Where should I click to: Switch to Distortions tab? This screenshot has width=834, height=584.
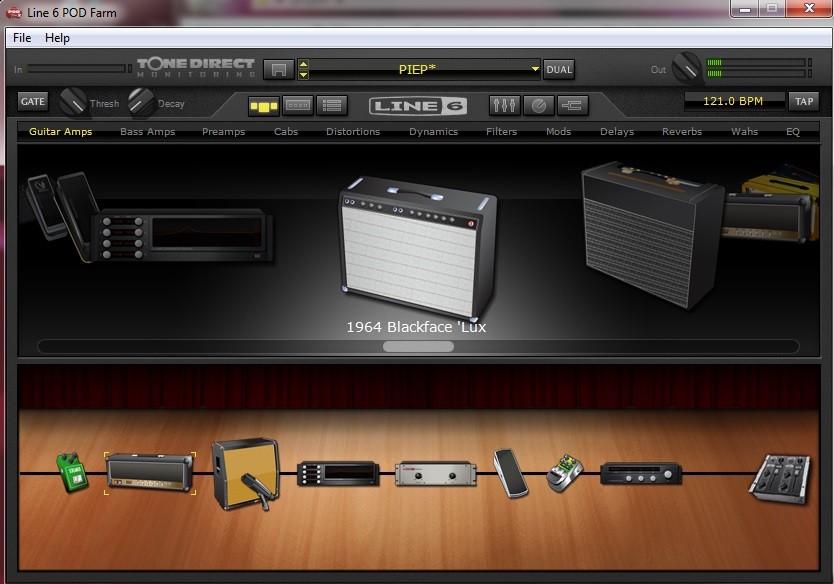353,131
